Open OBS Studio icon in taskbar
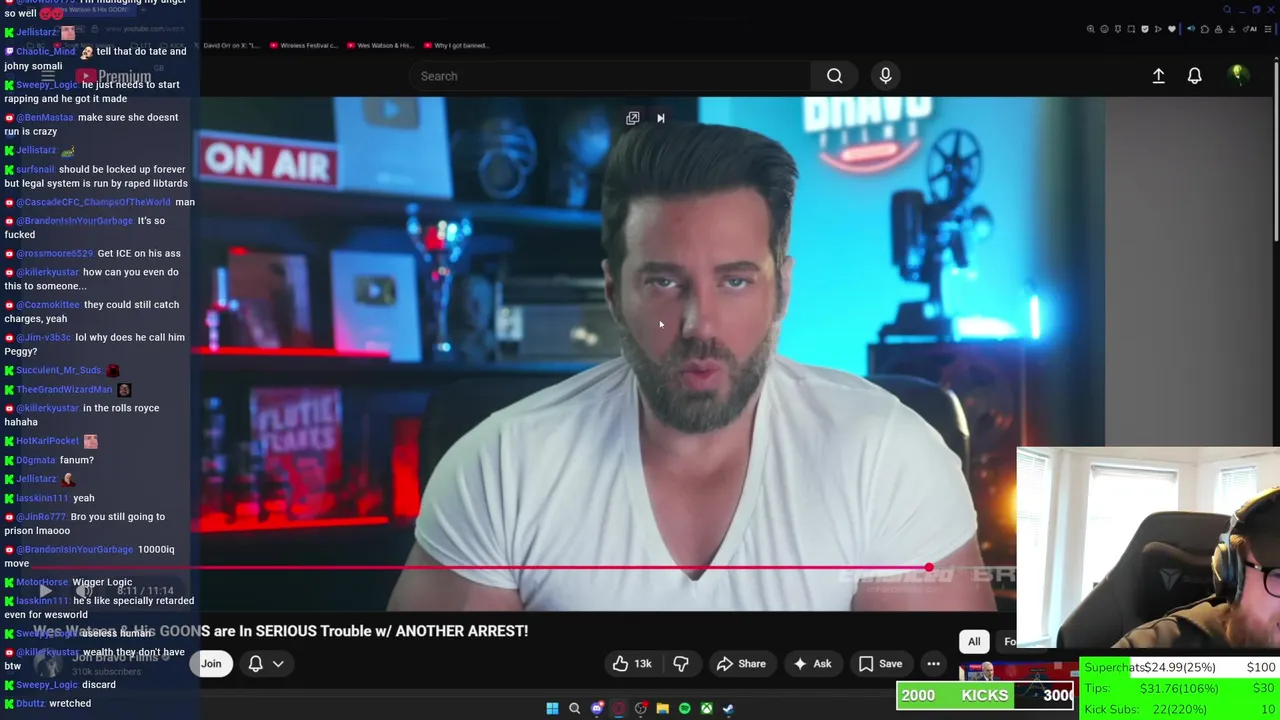This screenshot has width=1280, height=720. coord(641,708)
